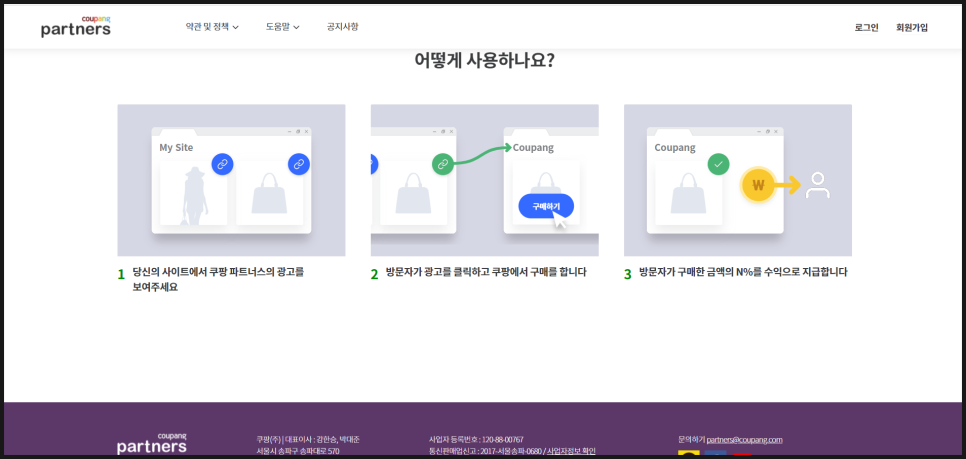Screen dimensions: 966x459
Task: Click the step 2 illustration with 구매하기 button
Action: coord(484,180)
